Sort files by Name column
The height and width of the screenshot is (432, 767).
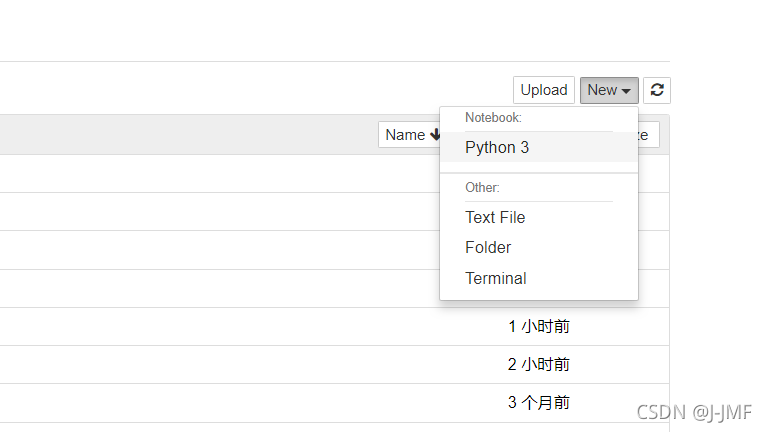[406, 135]
